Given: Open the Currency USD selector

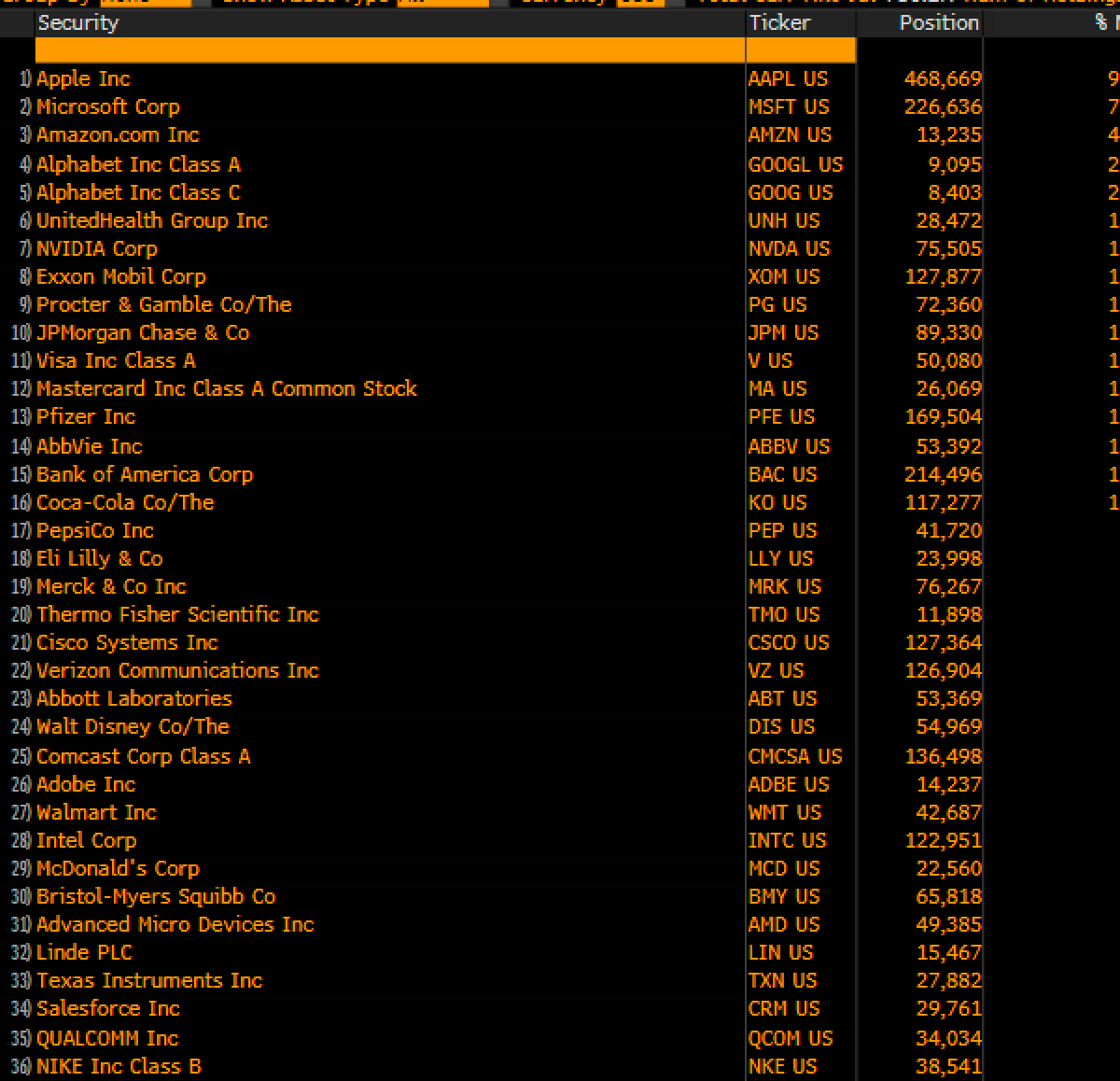Looking at the screenshot, I should point(639,4).
